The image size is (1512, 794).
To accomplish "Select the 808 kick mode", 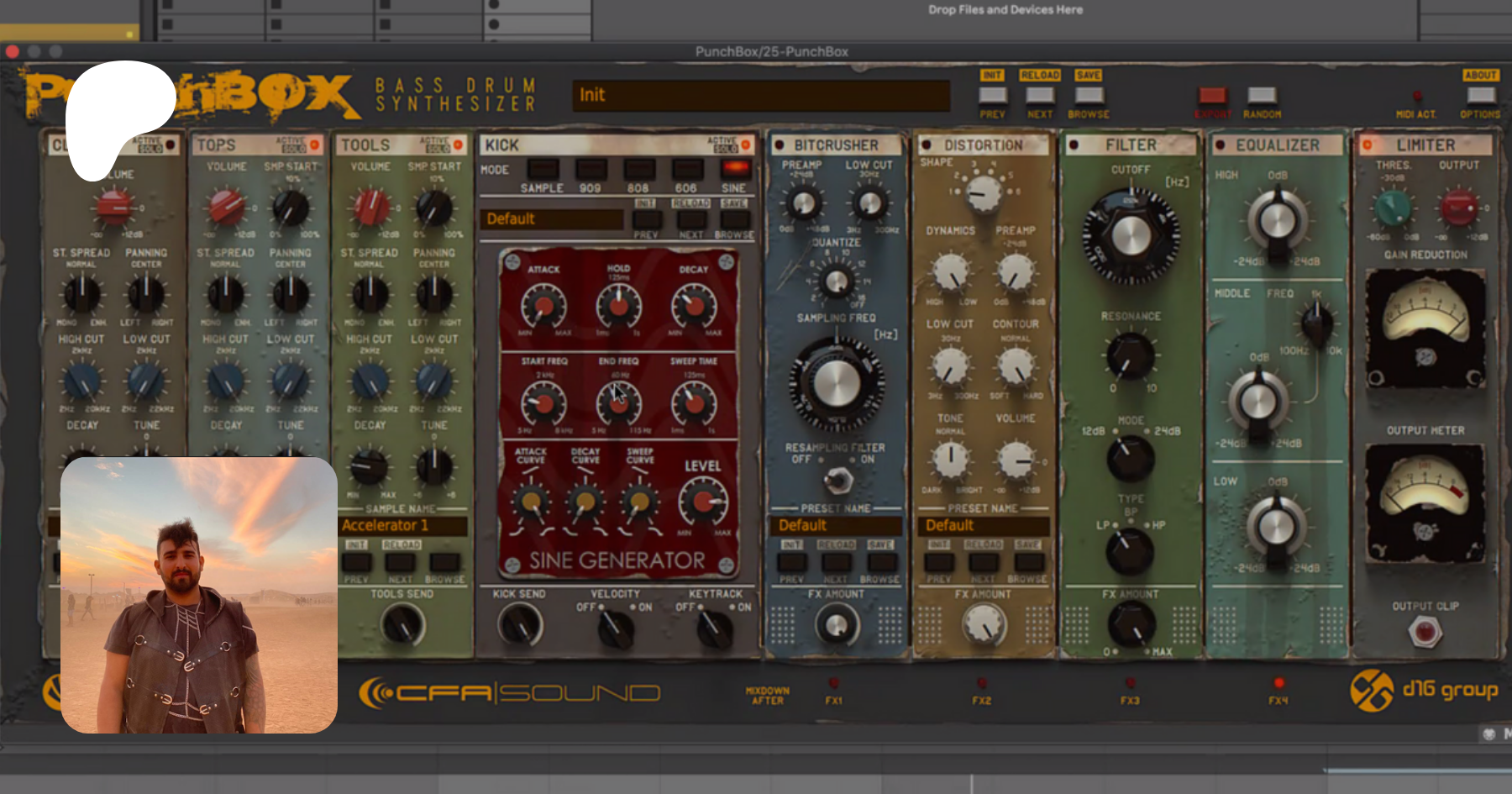I will click(x=638, y=170).
